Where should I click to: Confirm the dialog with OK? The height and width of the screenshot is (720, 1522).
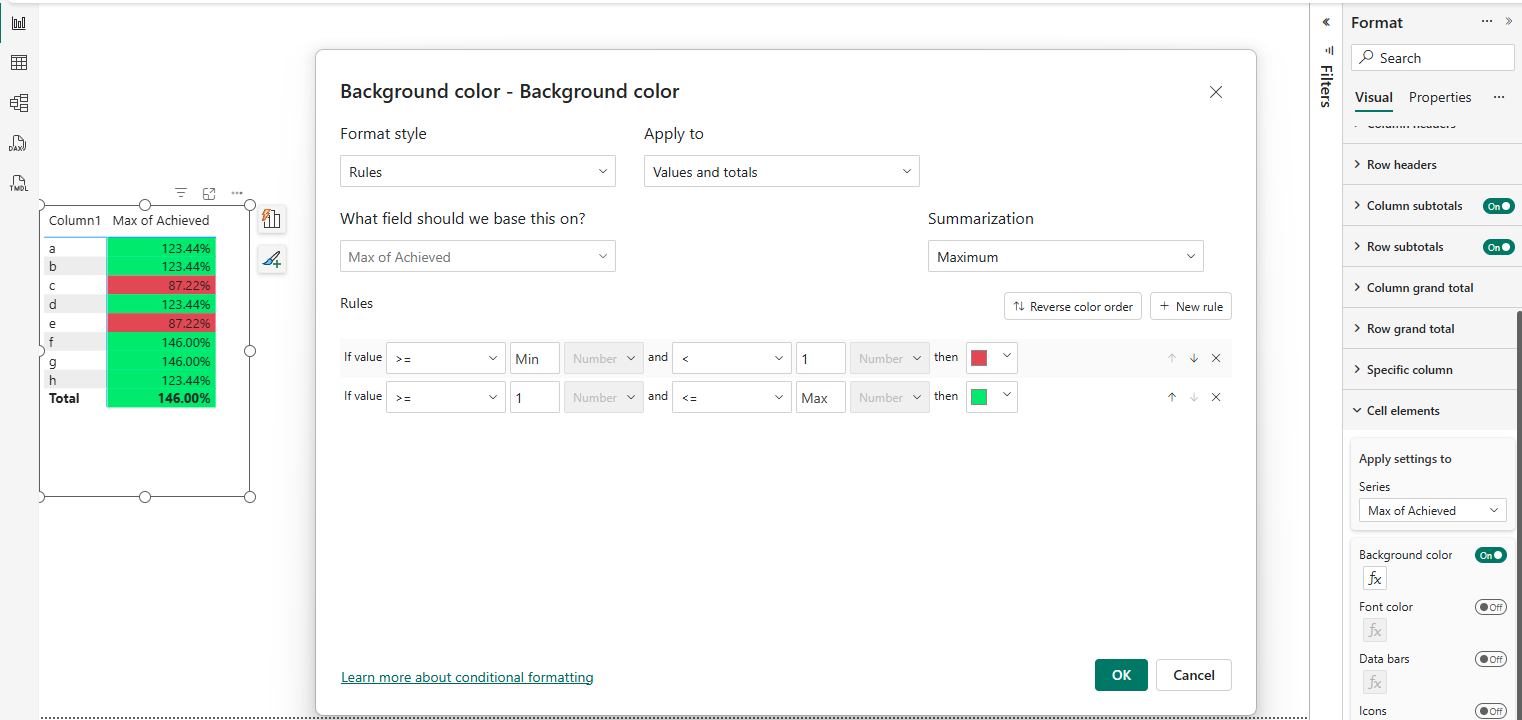click(1122, 675)
